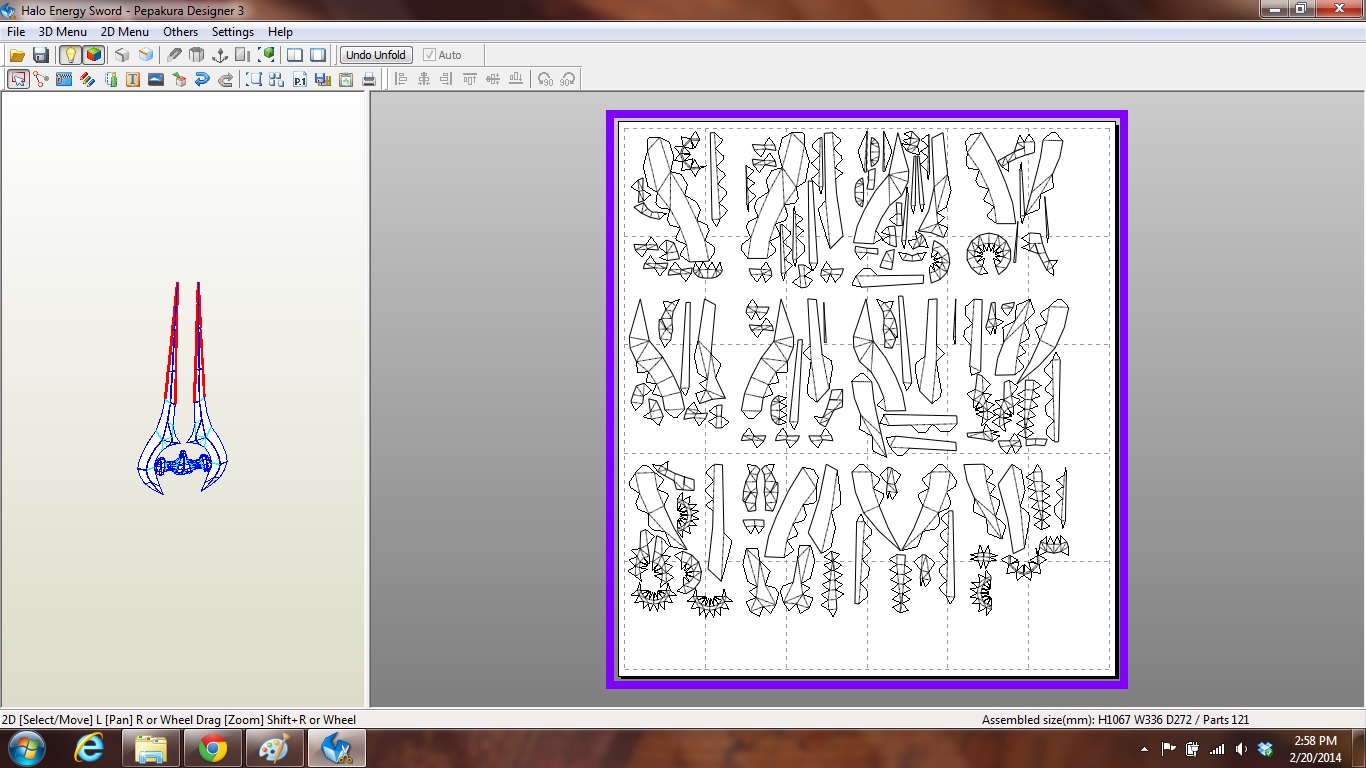Launch Google Chrome from the taskbar
This screenshot has height=768, width=1366.
212,748
